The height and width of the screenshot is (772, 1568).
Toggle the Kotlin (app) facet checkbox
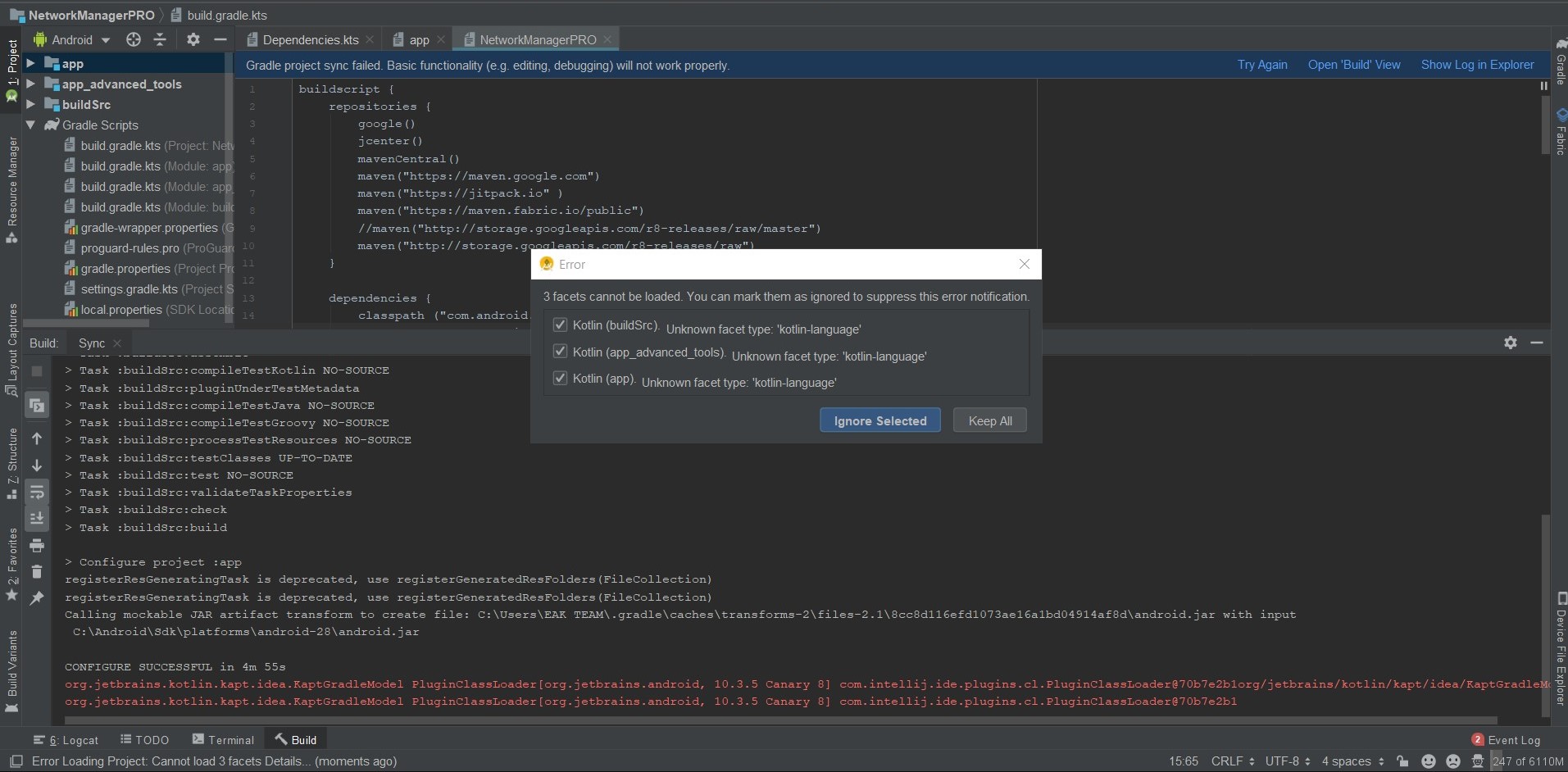point(560,379)
